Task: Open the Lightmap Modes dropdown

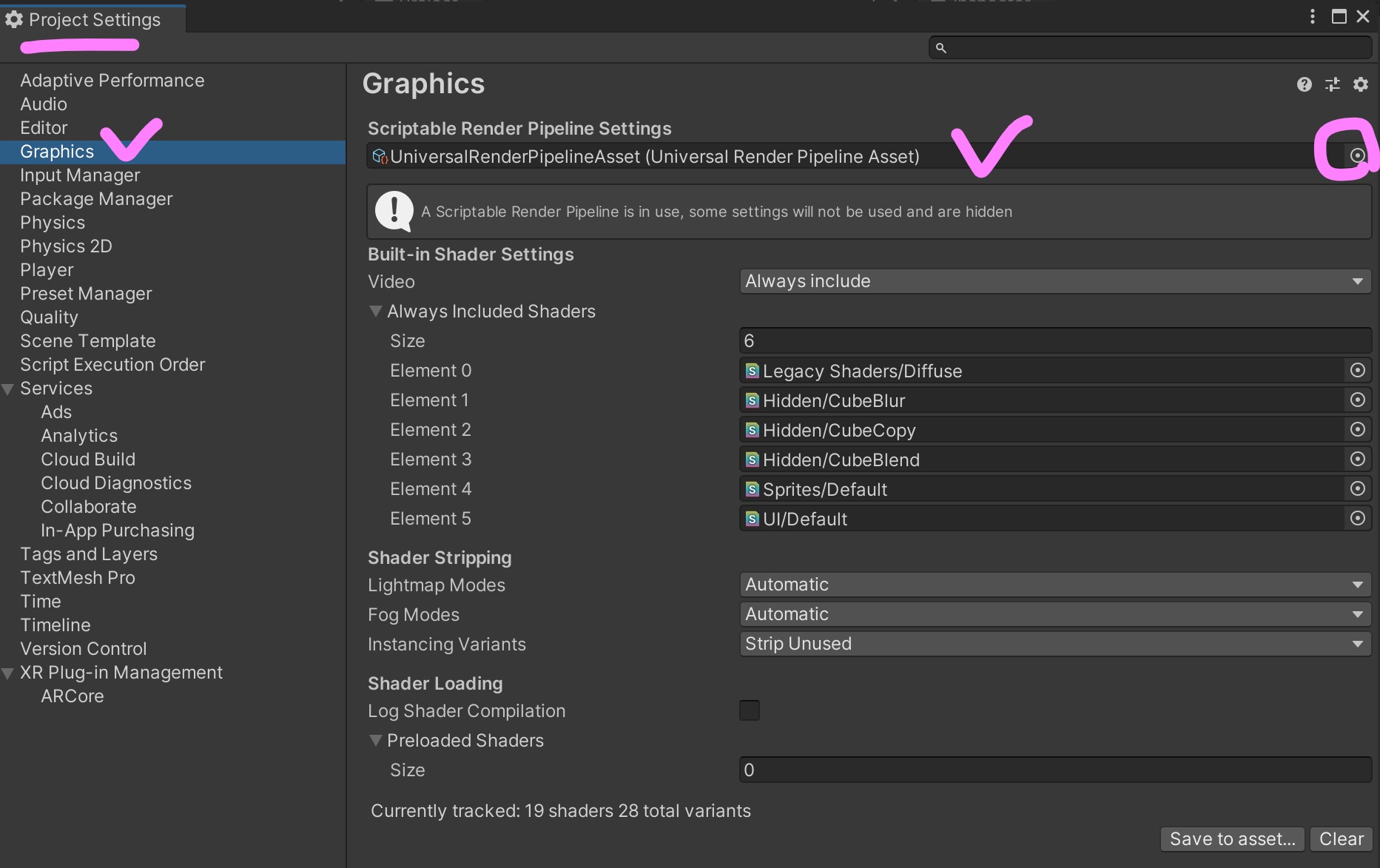Action: [1055, 585]
